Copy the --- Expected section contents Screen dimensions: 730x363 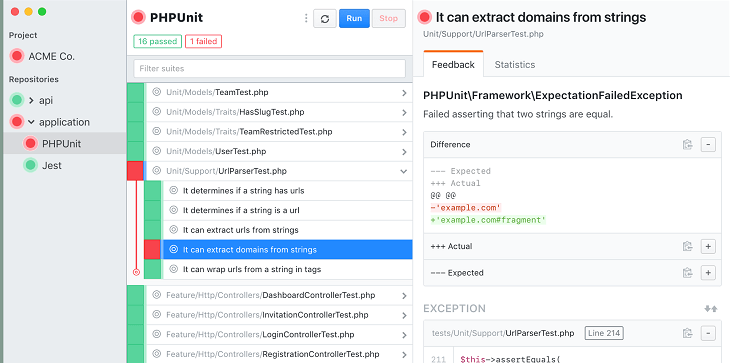point(688,273)
